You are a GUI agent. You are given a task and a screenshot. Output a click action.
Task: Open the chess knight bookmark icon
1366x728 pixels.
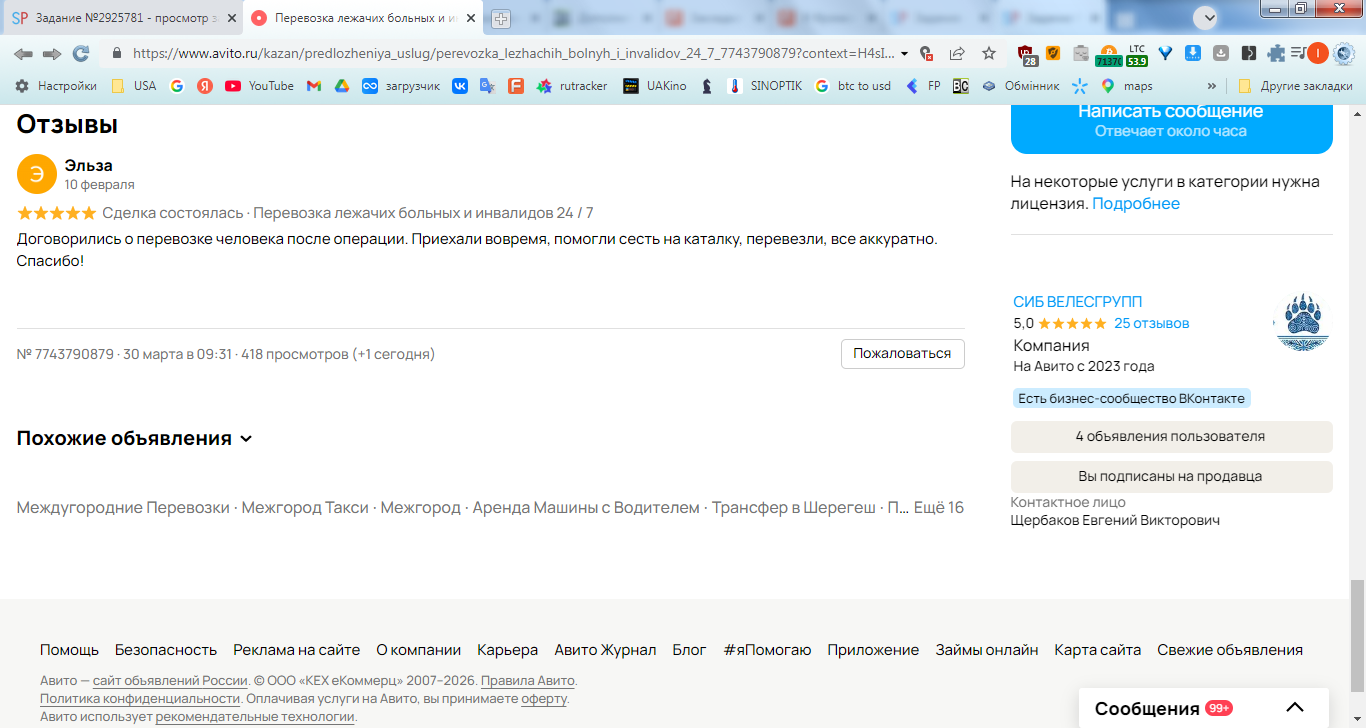(707, 86)
